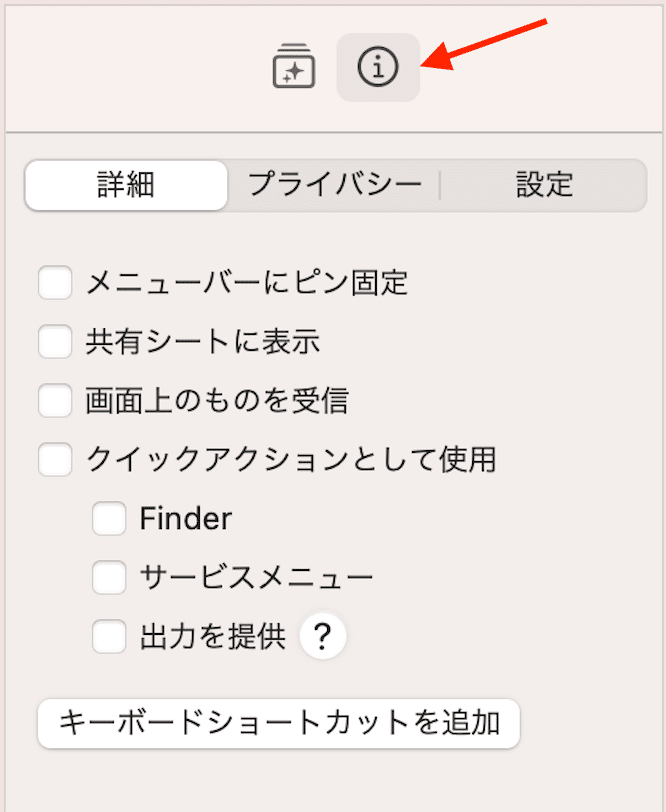Tick the 画面上のものを受信 checkbox

click(x=55, y=400)
